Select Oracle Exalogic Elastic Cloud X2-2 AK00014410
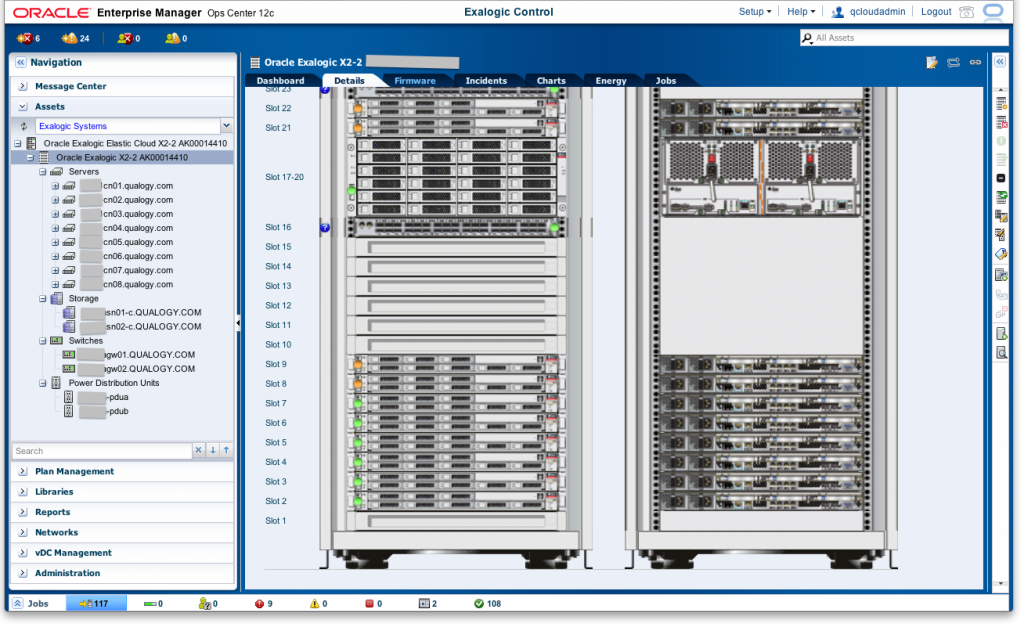 pos(135,143)
